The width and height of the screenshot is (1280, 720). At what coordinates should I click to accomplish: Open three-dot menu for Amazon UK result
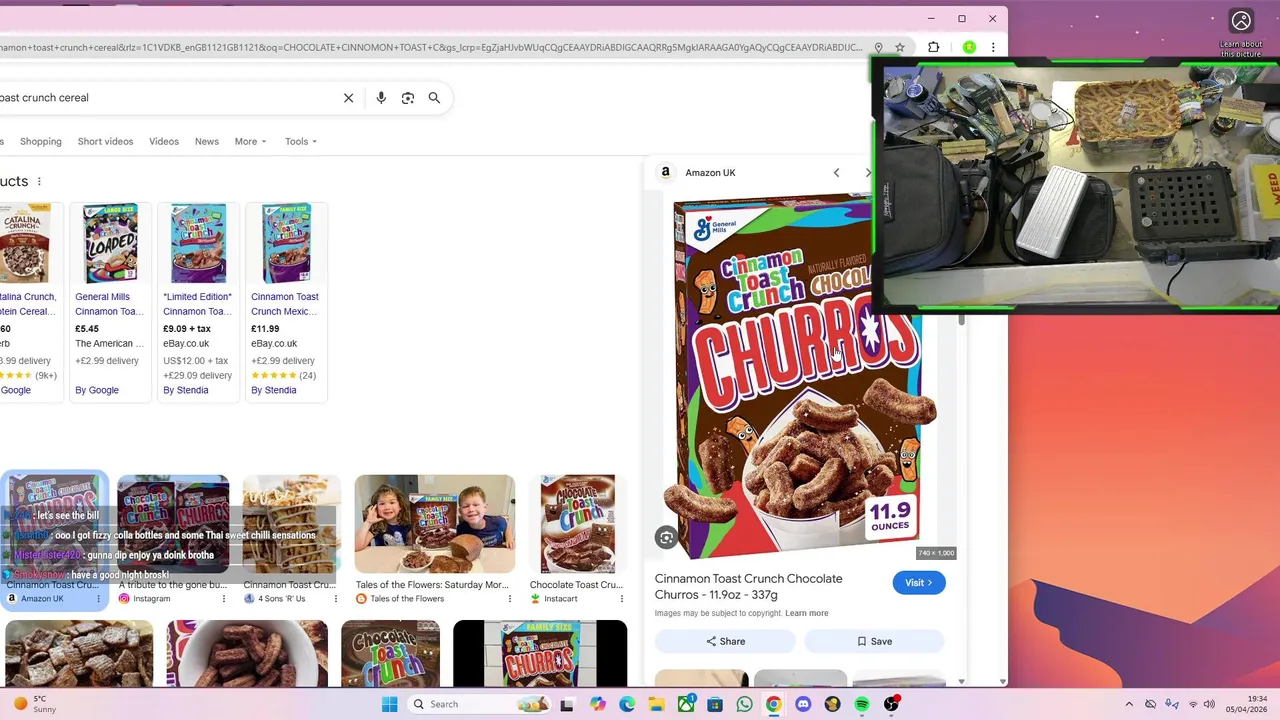[98, 599]
